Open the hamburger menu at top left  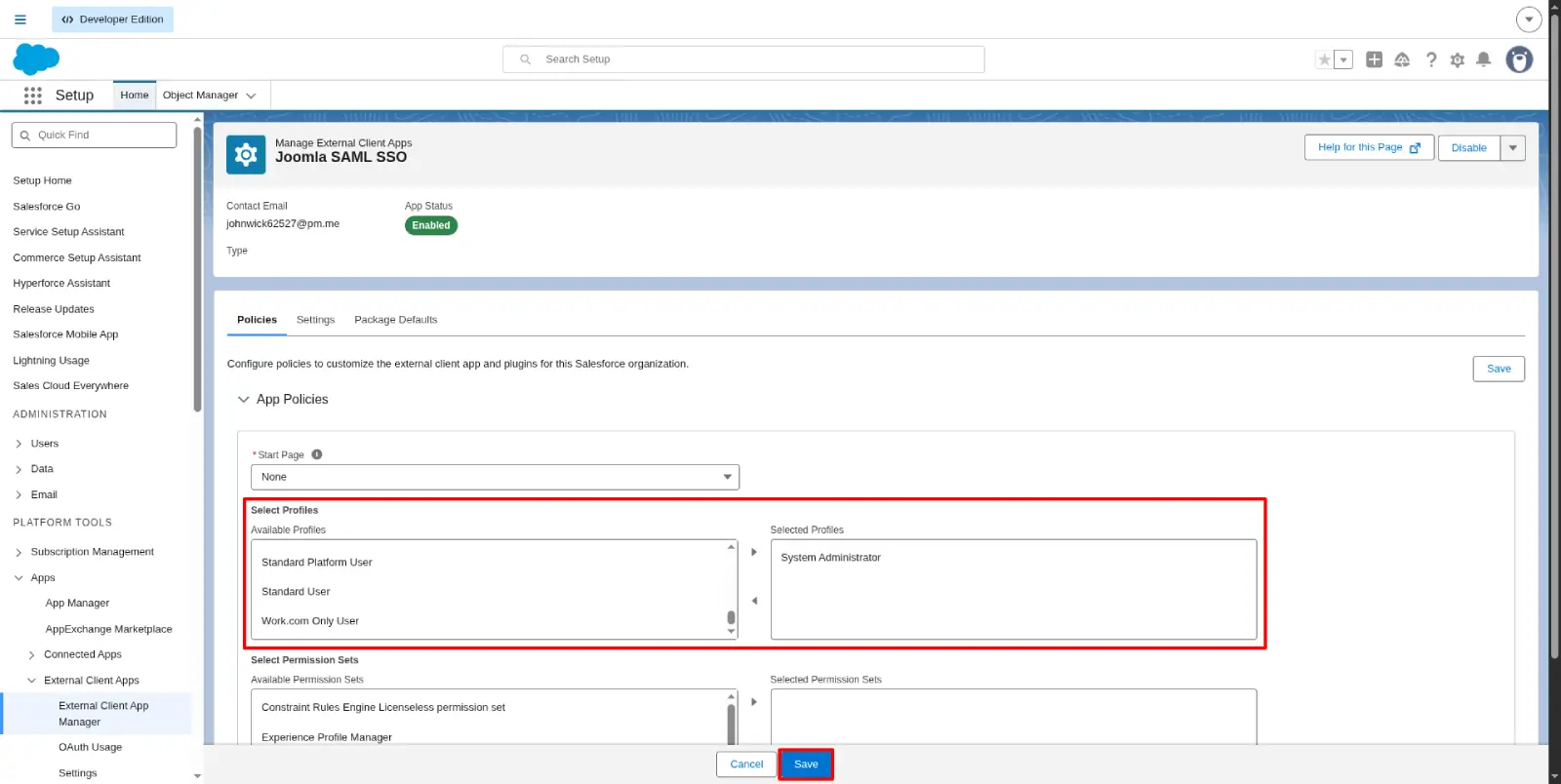click(x=20, y=20)
